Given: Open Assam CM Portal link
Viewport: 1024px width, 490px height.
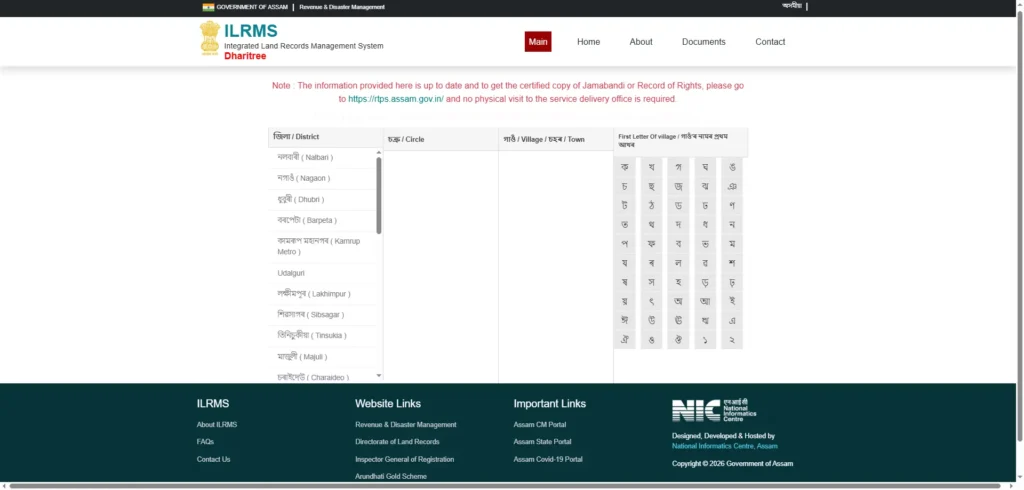Looking at the screenshot, I should 539,425.
